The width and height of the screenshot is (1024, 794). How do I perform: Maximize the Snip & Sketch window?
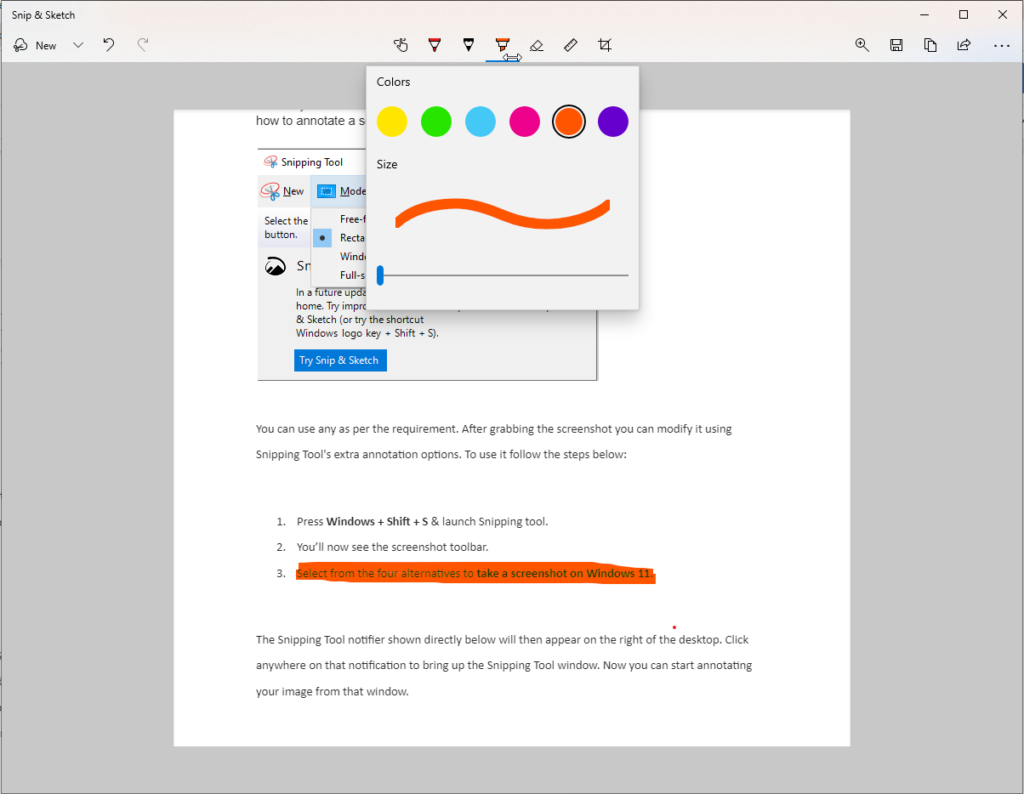pyautogui.click(x=963, y=14)
